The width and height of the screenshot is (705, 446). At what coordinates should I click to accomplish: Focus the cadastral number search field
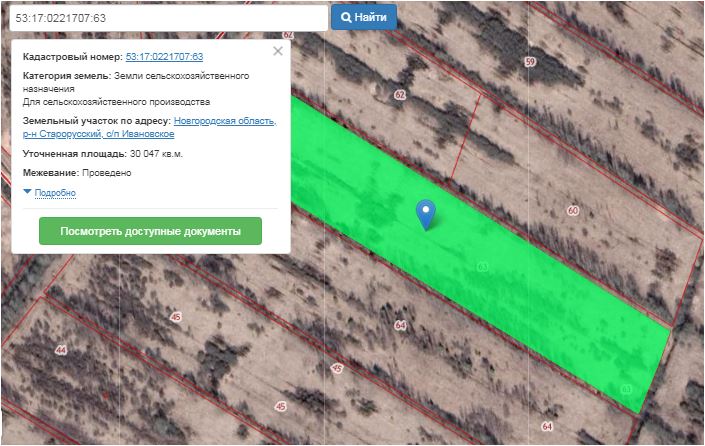pos(165,18)
